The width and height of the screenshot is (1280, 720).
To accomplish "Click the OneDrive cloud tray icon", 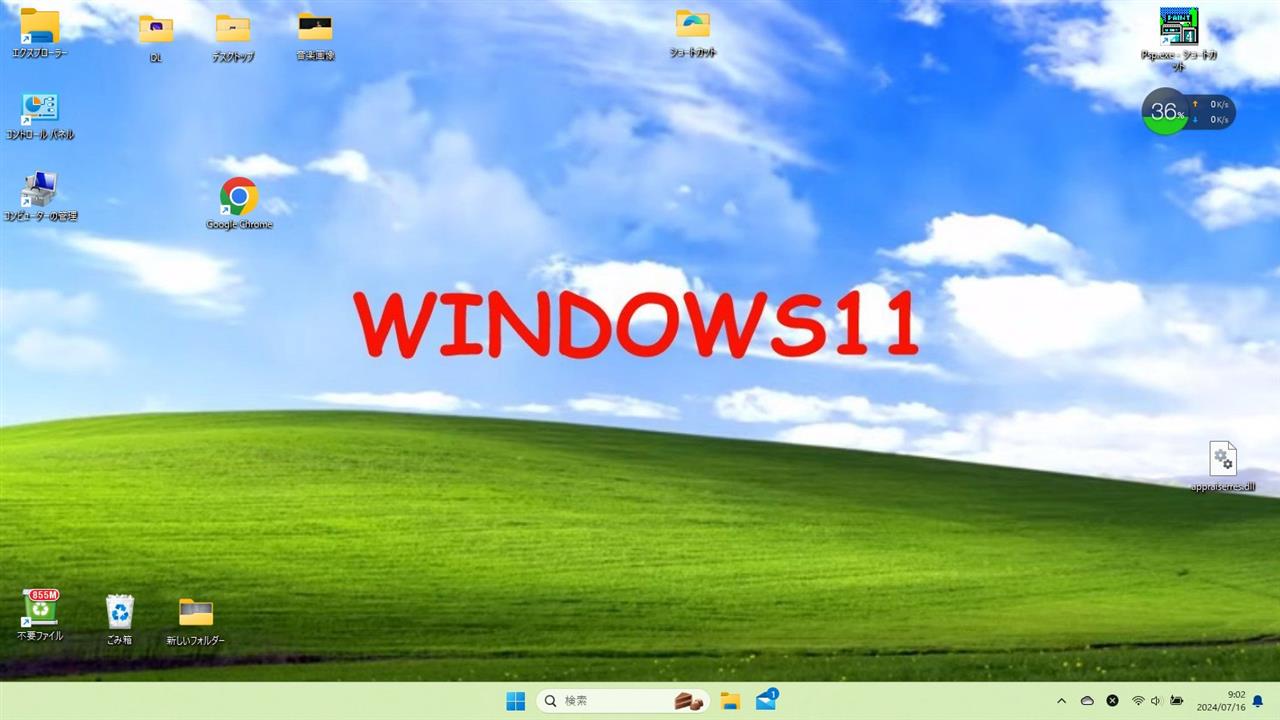I will click(x=1087, y=701).
